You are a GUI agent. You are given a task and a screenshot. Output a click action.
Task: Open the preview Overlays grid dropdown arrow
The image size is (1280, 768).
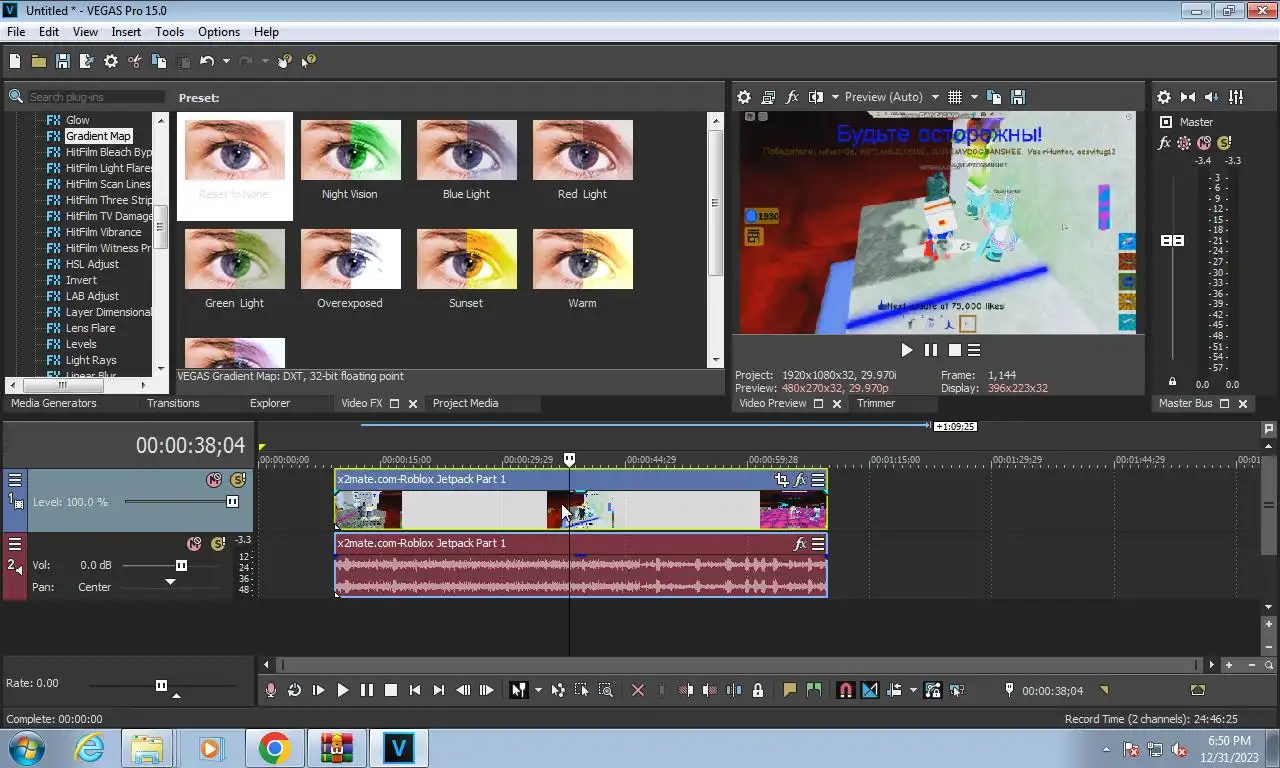point(973,97)
